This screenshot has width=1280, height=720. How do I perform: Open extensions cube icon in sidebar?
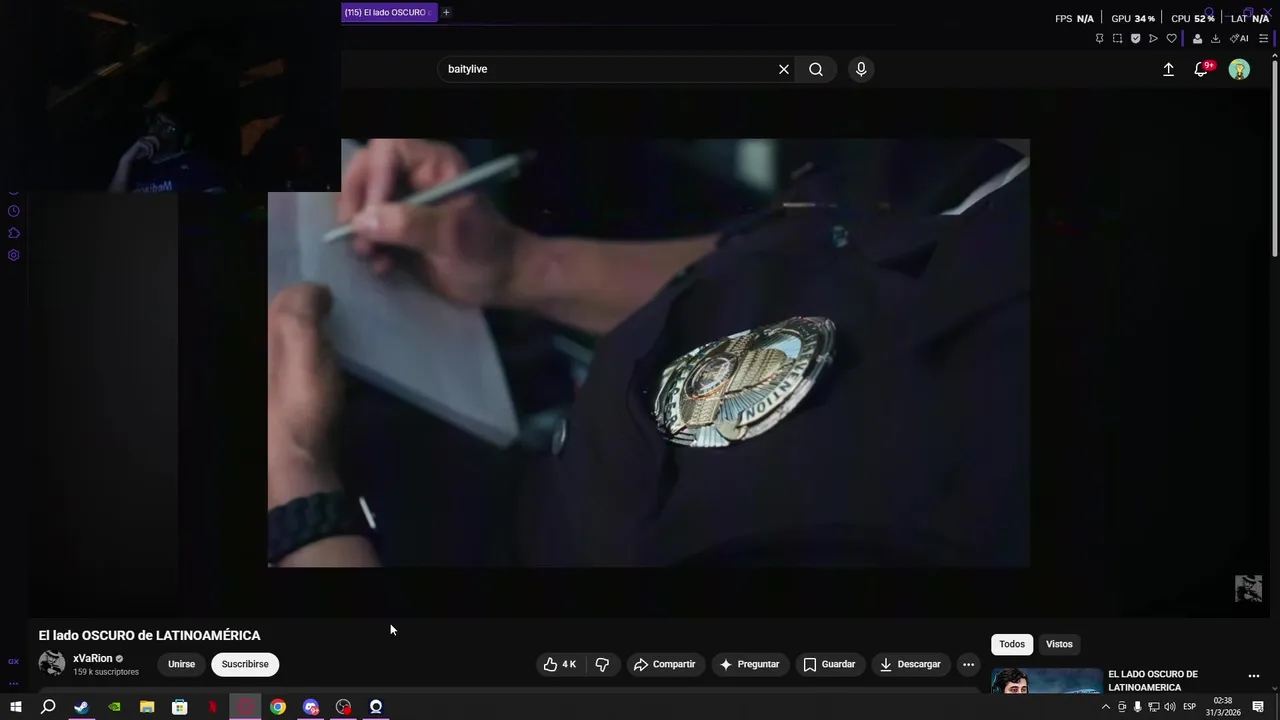point(13,233)
